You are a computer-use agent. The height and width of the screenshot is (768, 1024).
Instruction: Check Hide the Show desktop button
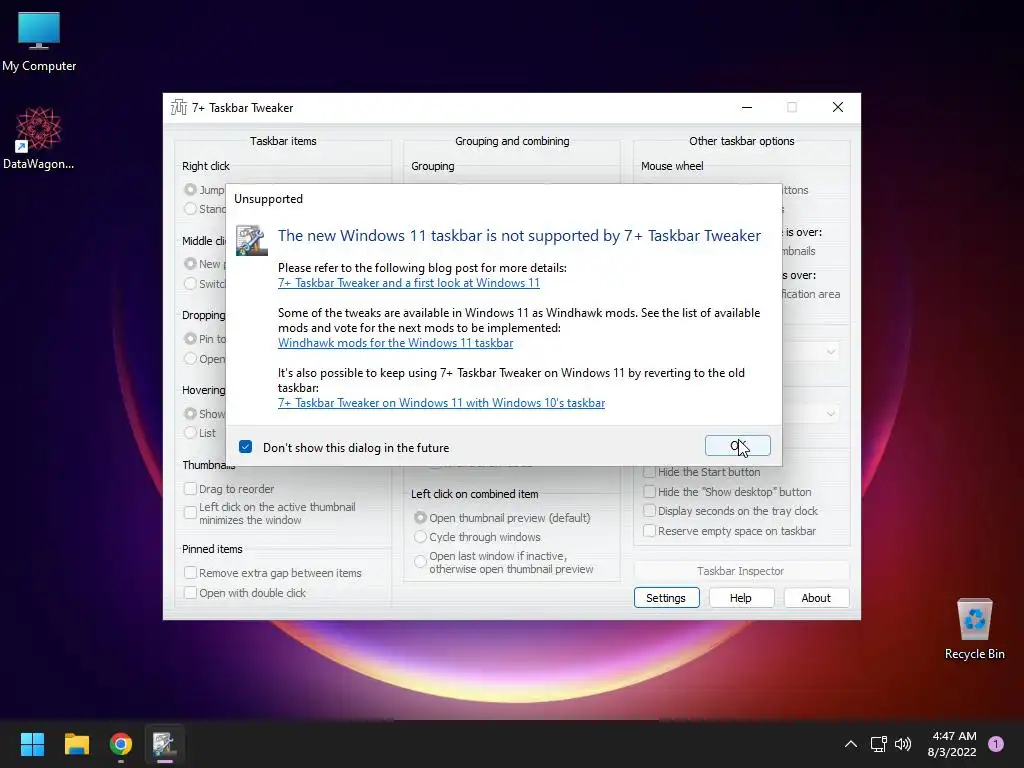[x=649, y=492]
